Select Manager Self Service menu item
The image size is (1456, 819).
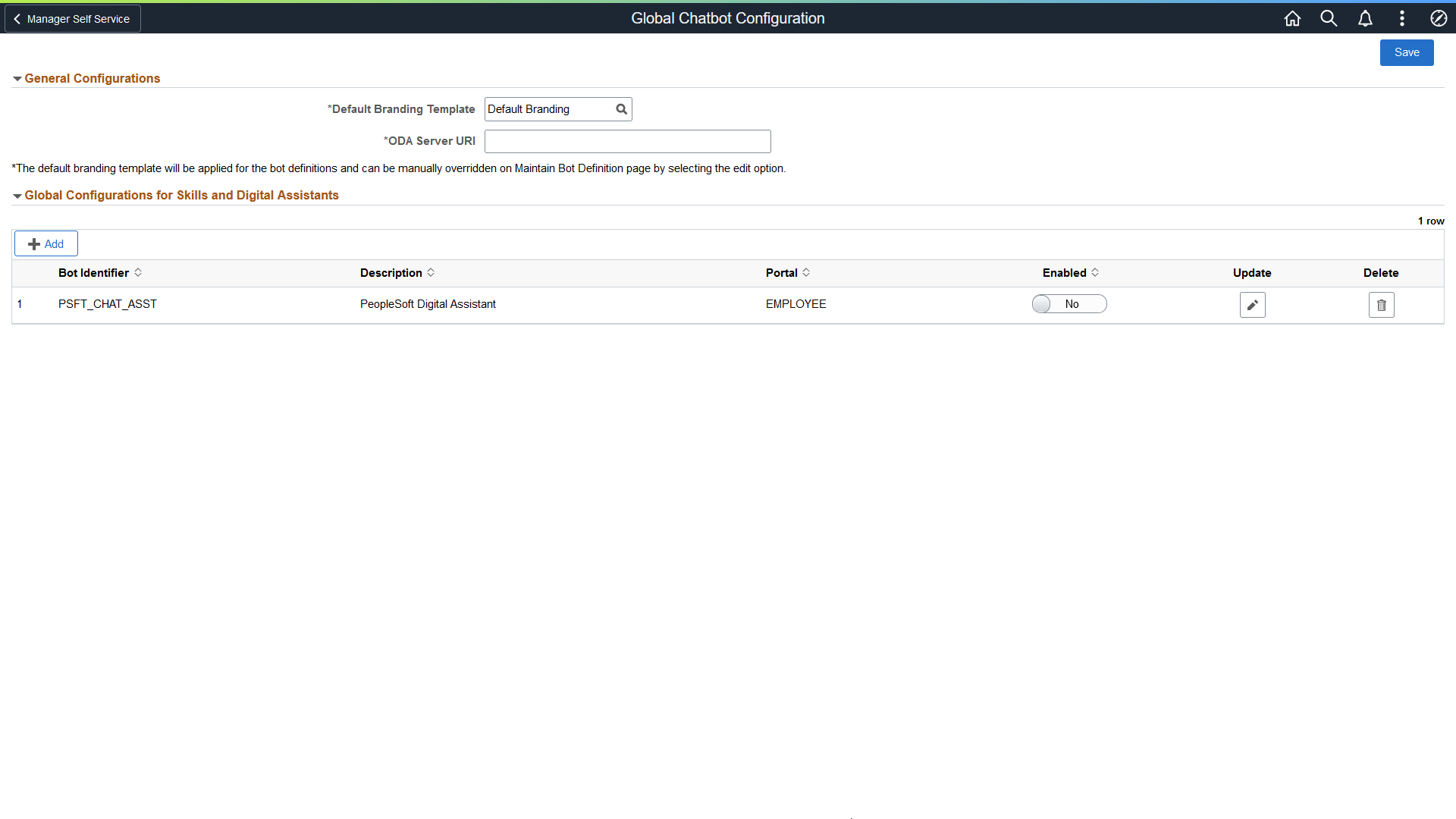click(72, 18)
